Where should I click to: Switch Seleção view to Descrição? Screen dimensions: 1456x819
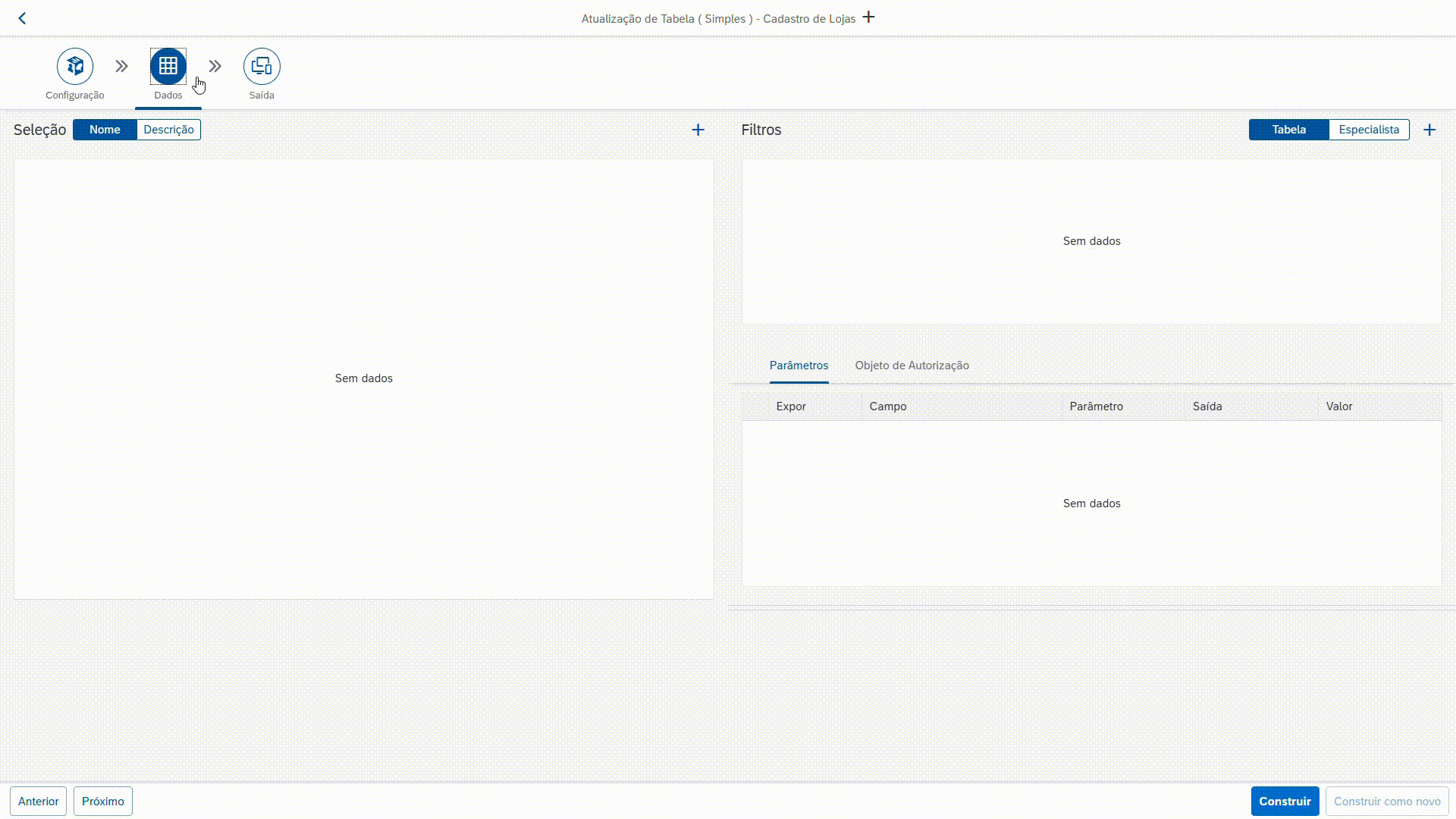tap(168, 130)
